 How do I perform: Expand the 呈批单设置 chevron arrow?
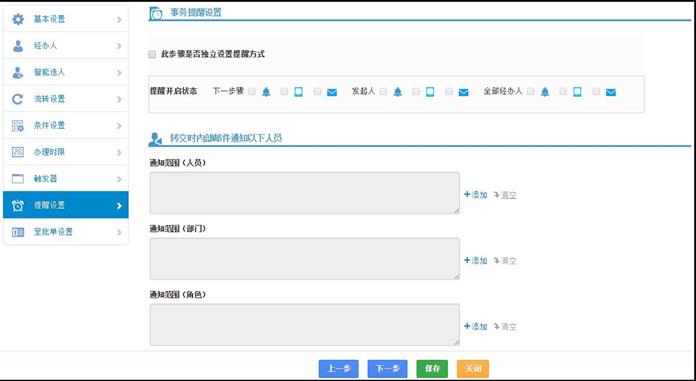pos(119,232)
